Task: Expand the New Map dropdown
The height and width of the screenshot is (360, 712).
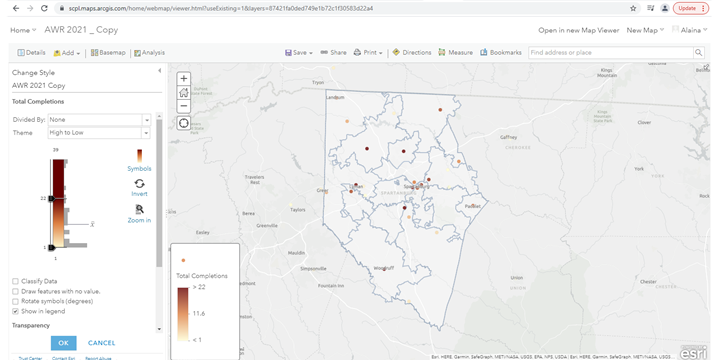Action: [645, 30]
